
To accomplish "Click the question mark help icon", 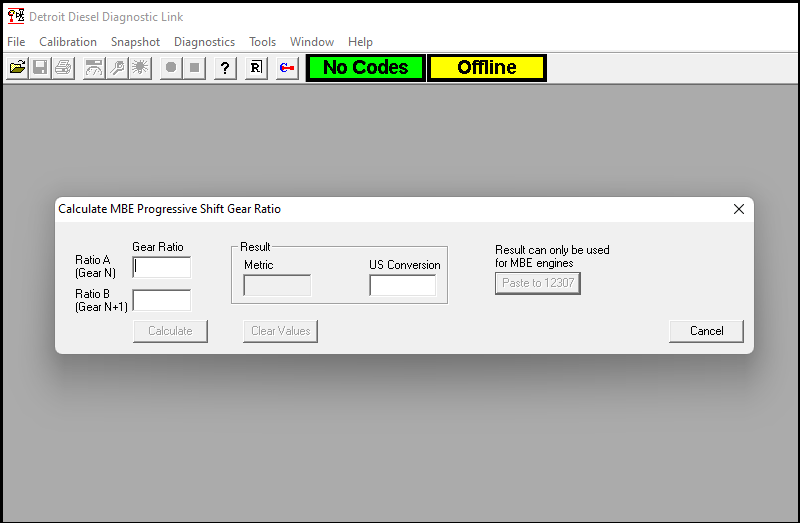I will tap(226, 68).
